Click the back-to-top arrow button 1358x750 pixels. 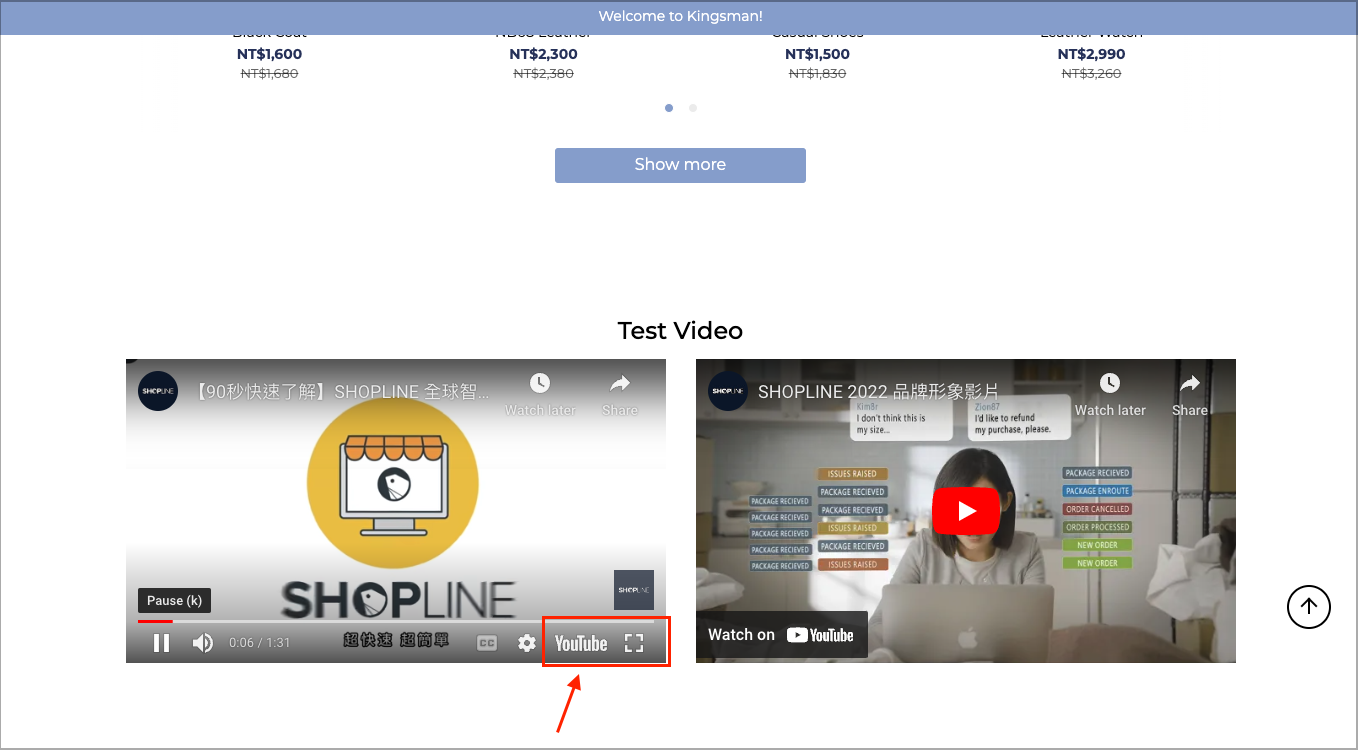point(1309,606)
